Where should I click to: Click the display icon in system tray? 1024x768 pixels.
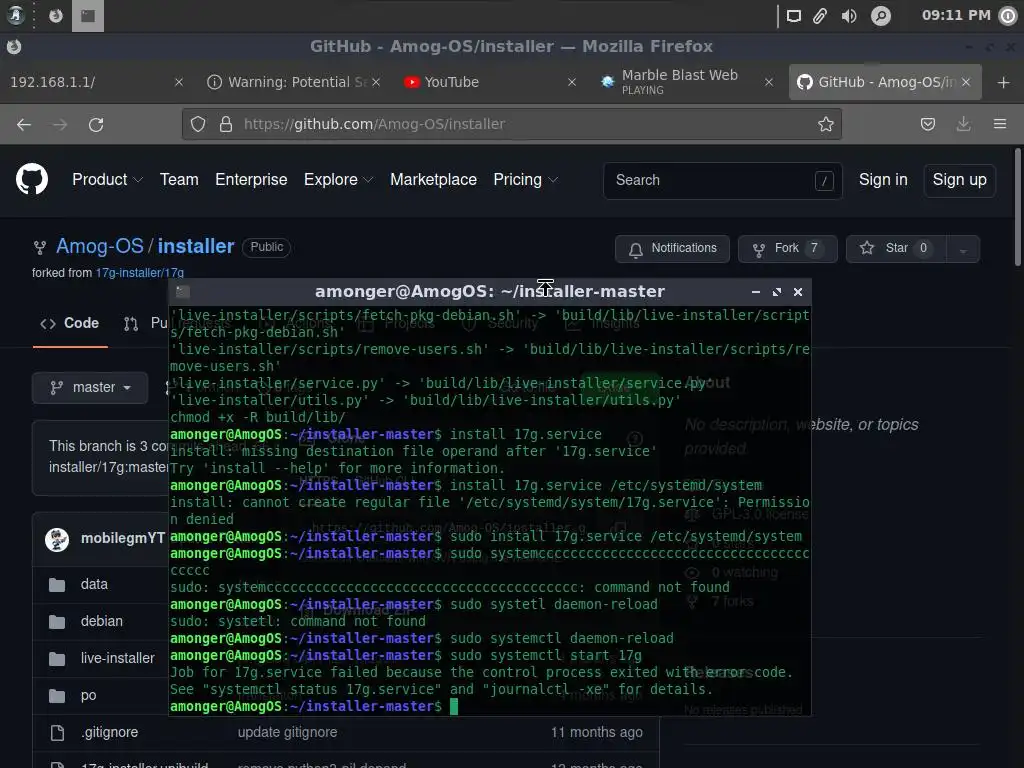click(793, 16)
